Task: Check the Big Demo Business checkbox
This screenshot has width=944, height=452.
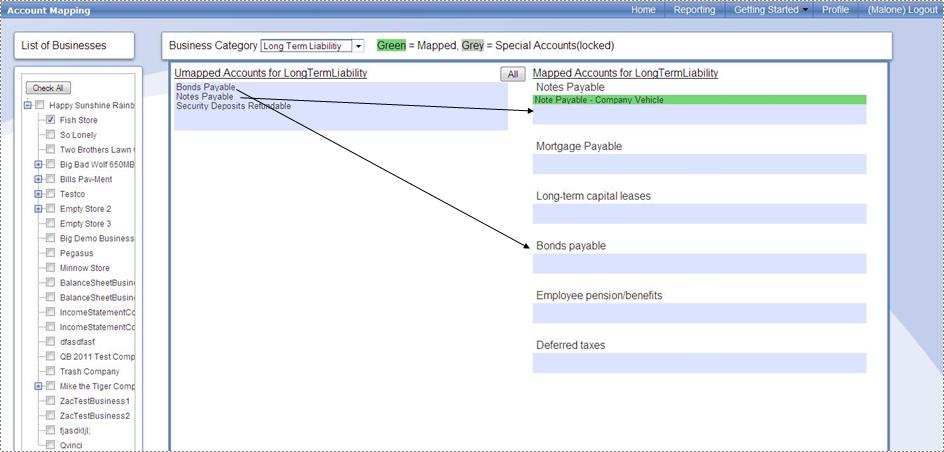Action: 51,238
